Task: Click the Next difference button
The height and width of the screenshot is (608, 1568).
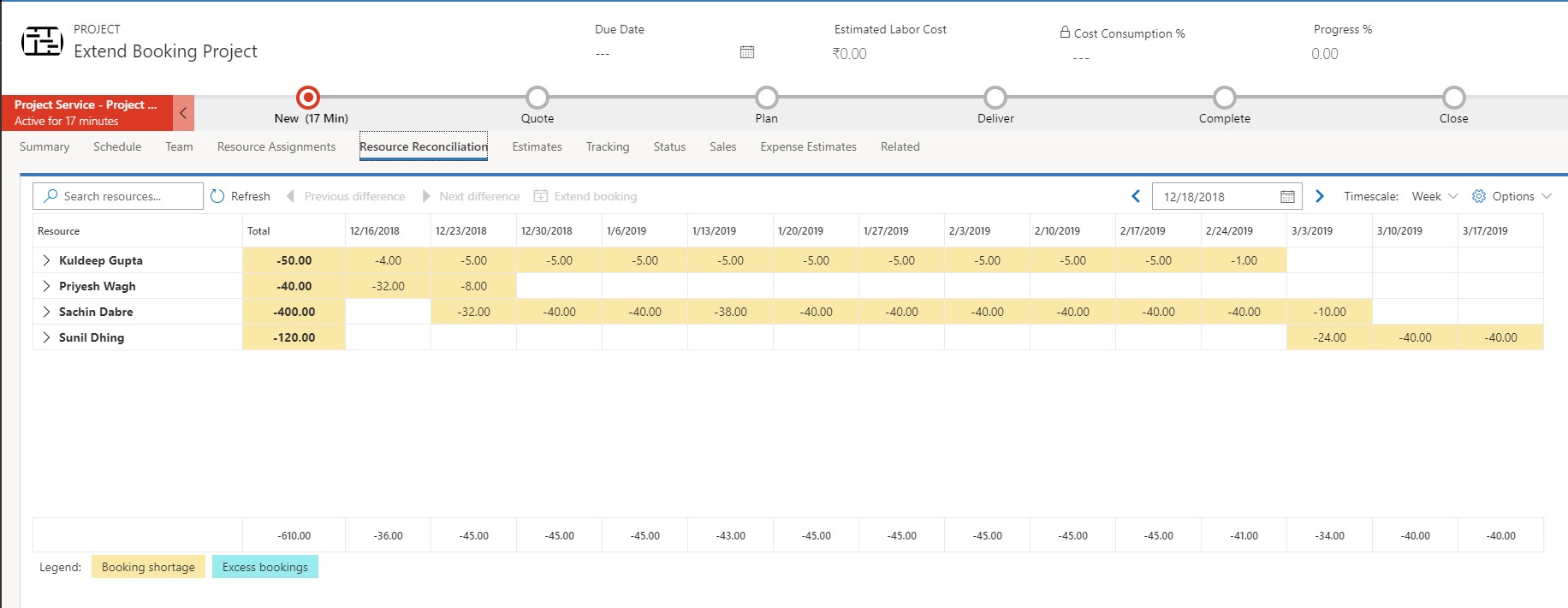Action: point(471,196)
